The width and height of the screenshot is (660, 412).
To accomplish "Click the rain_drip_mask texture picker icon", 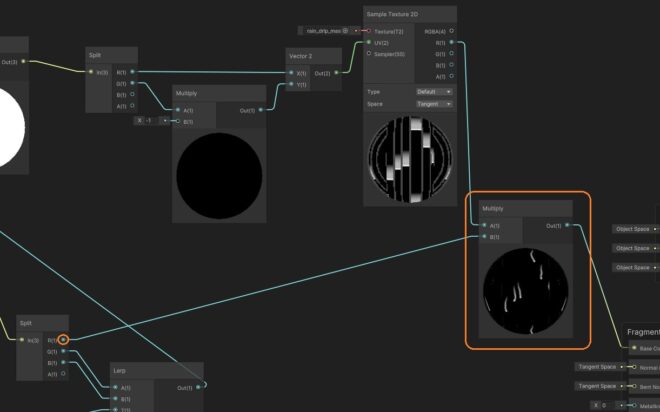I will pos(345,31).
